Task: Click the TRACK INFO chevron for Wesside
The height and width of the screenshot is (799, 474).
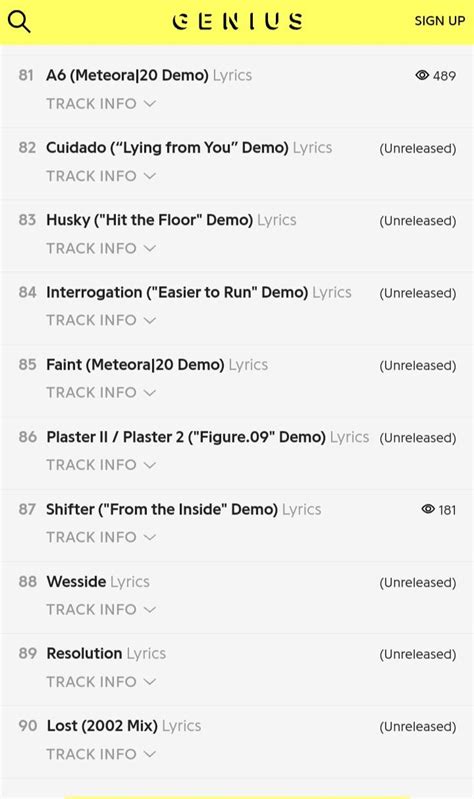Action: tap(150, 610)
